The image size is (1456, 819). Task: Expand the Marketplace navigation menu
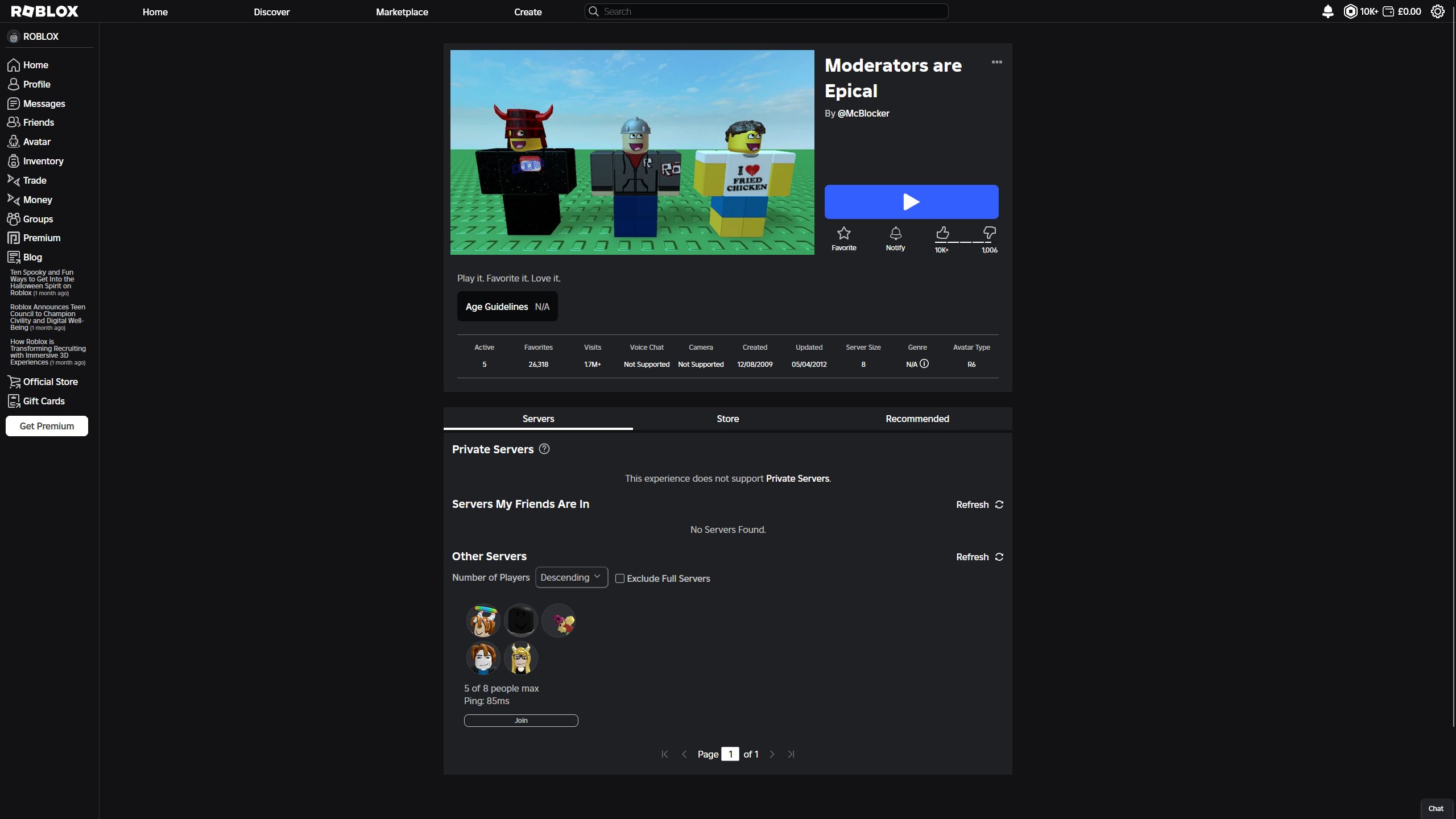[402, 11]
